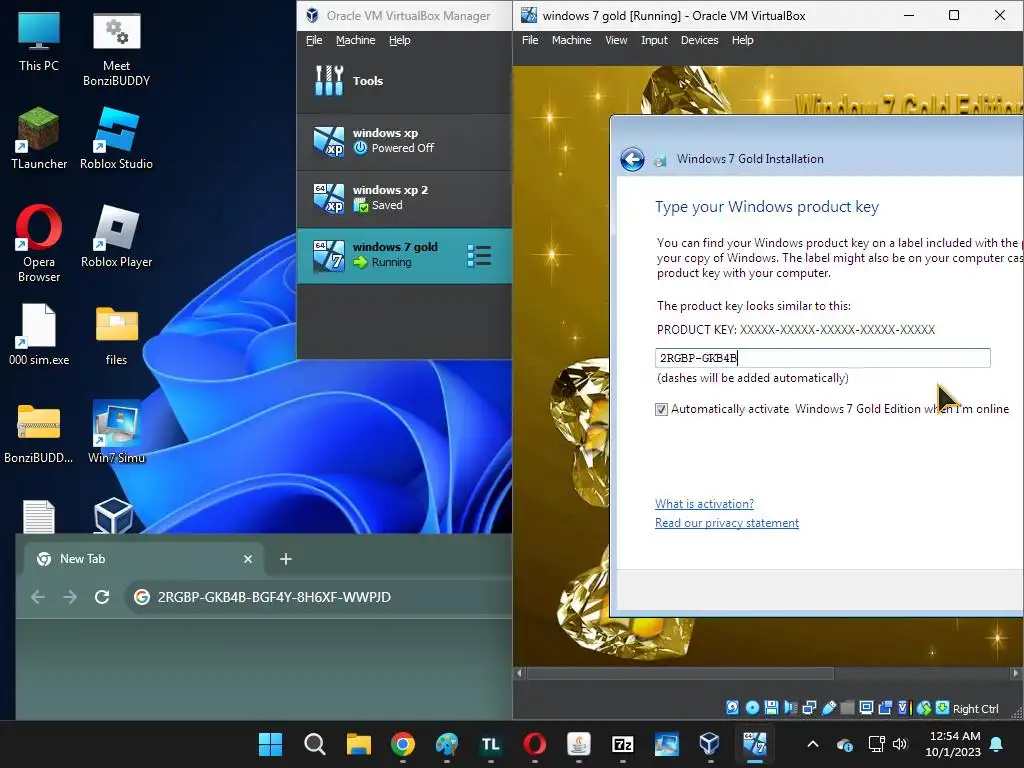The height and width of the screenshot is (768, 1024).
Task: Click the audio indicator in VM status bar
Action: [x=791, y=708]
